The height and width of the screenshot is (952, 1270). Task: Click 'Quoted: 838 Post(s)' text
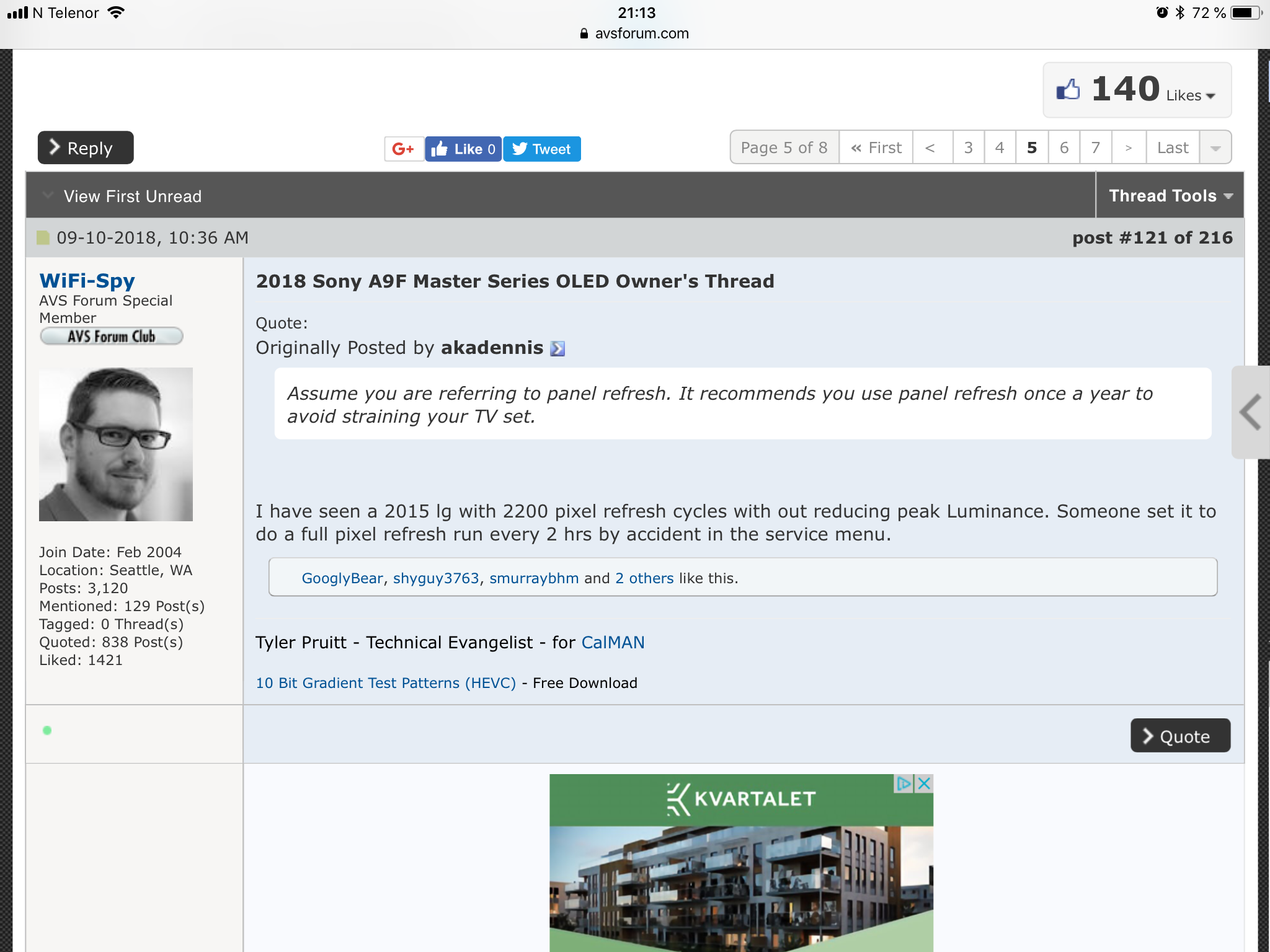tap(111, 642)
